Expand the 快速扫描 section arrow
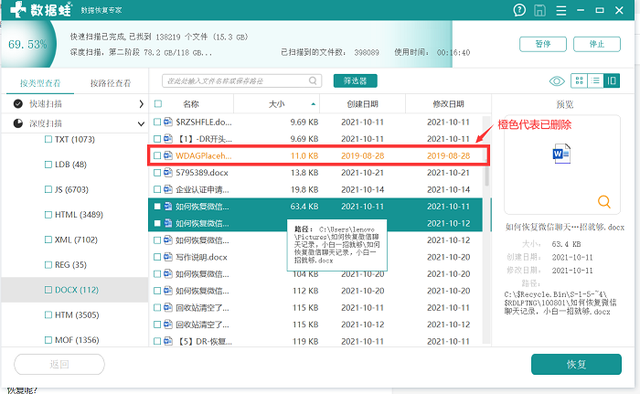The width and height of the screenshot is (640, 394). [141, 104]
